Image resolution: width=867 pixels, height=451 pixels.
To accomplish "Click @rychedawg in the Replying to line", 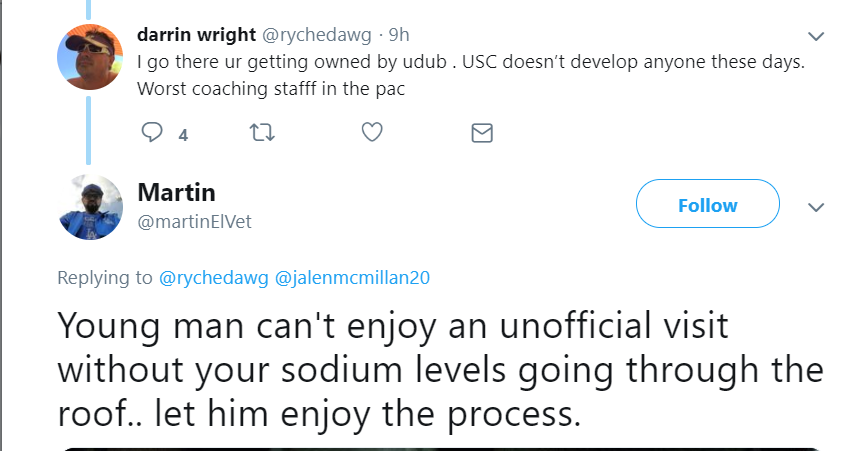I will [214, 278].
